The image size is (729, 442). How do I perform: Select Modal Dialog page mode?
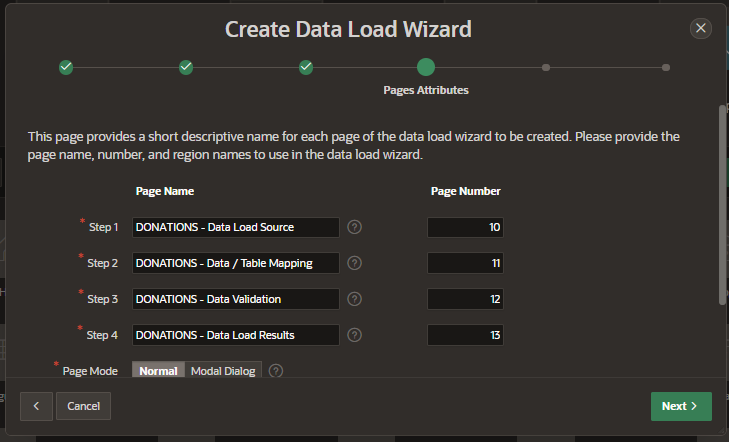pyautogui.click(x=223, y=370)
